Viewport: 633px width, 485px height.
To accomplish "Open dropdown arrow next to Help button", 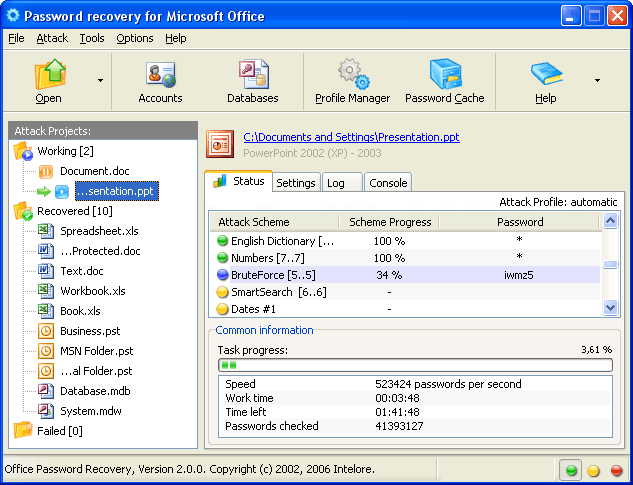I will tap(597, 80).
